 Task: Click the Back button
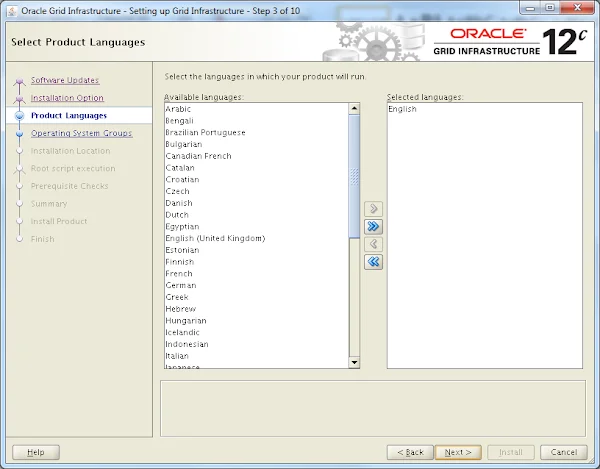pyautogui.click(x=410, y=452)
